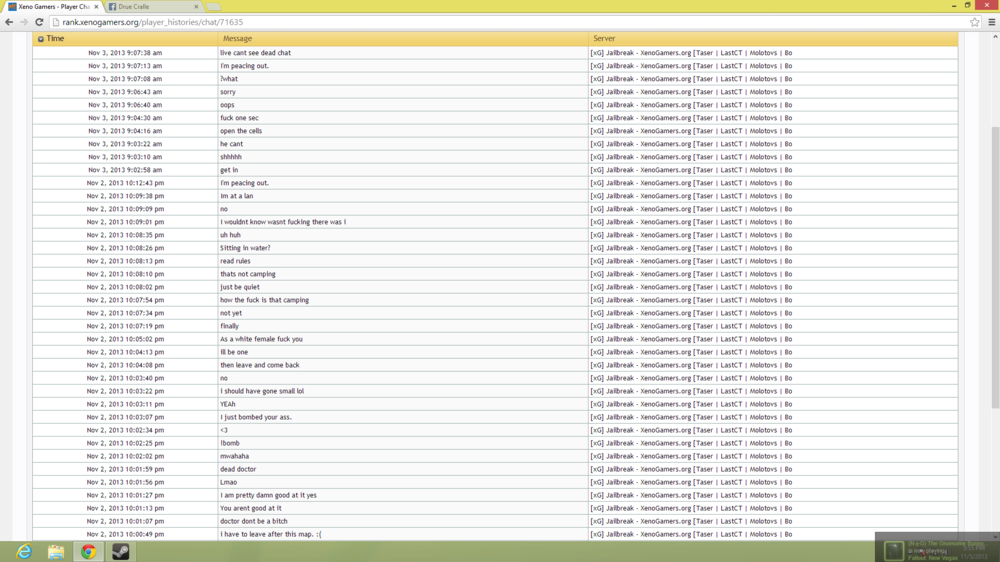Open Steam from taskbar

(x=121, y=551)
